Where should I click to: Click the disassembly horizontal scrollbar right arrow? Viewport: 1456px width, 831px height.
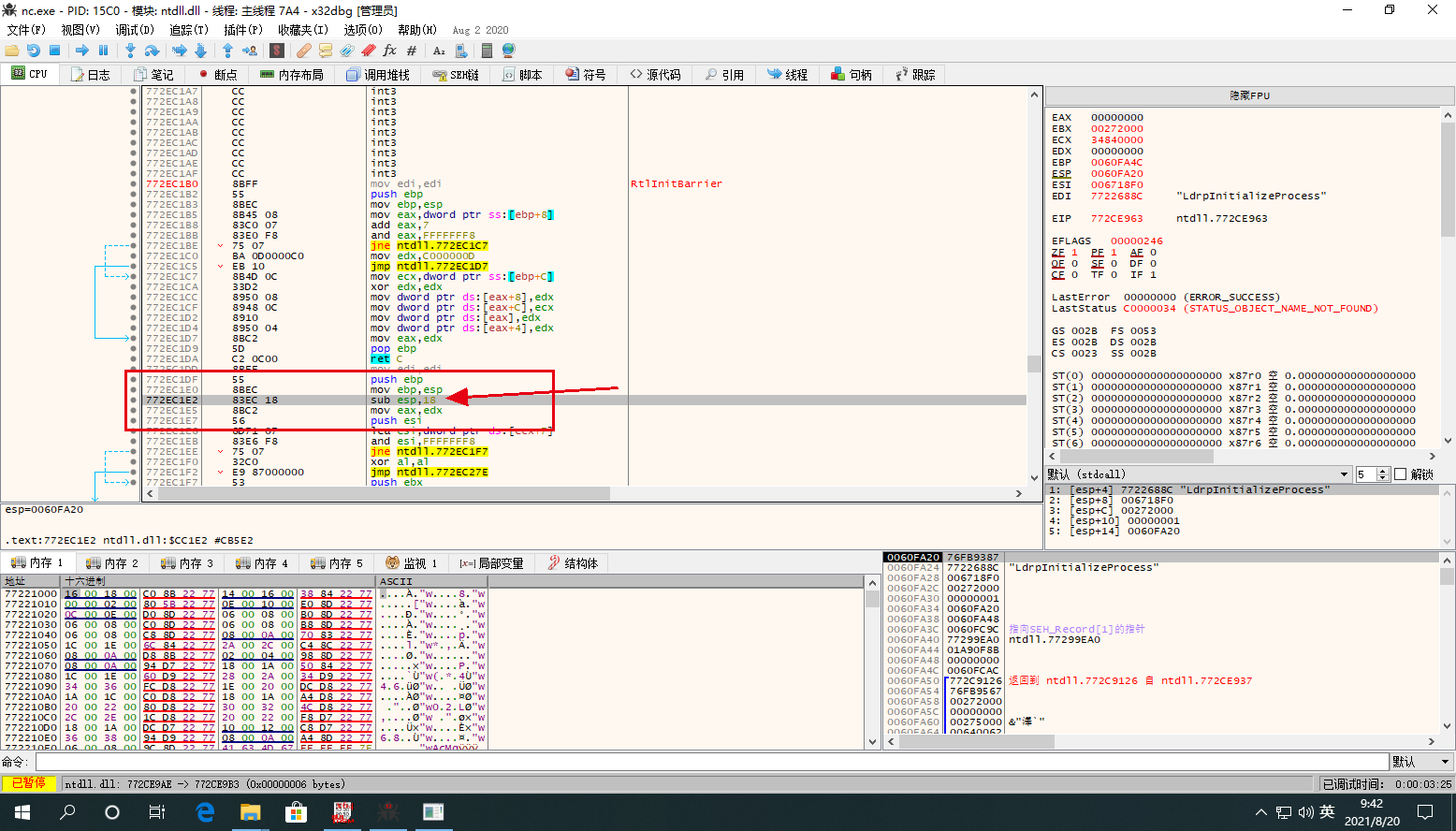[x=1019, y=493]
